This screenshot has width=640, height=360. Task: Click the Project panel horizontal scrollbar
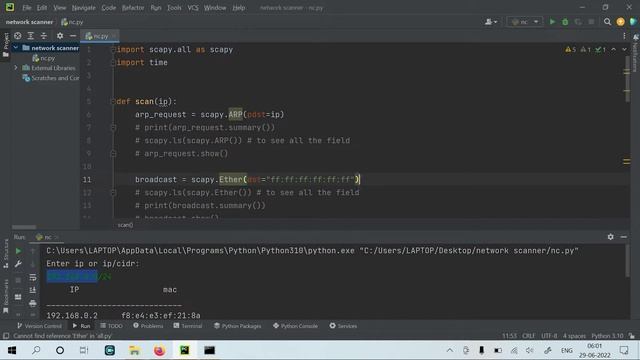[24, 227]
